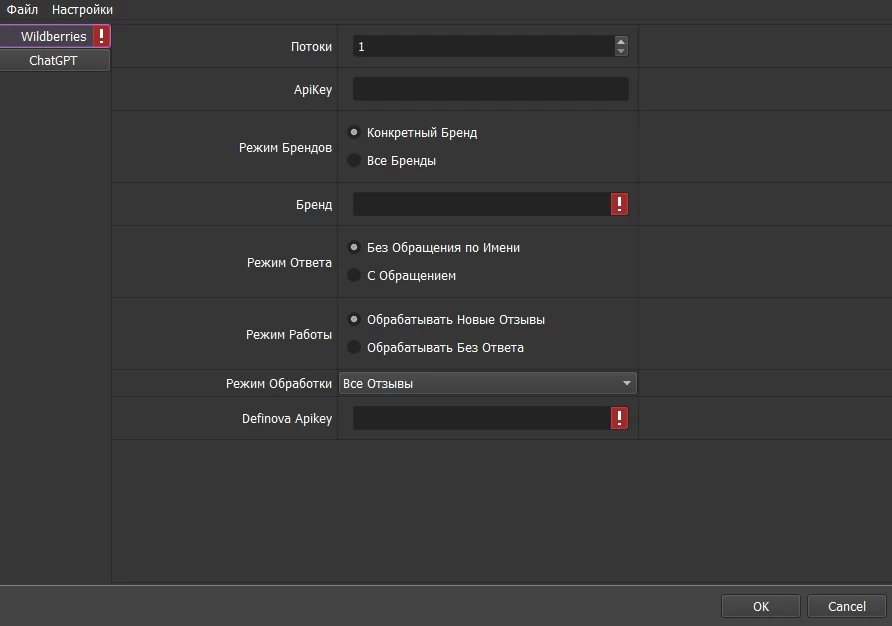Select Обрабатывать Без Ответа mode
This screenshot has width=892, height=626.
point(354,347)
